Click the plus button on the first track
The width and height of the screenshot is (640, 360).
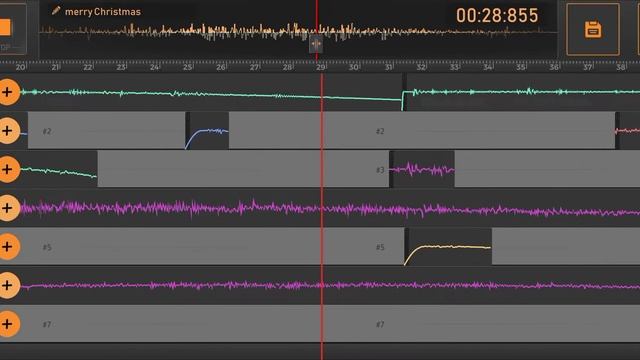point(8,92)
